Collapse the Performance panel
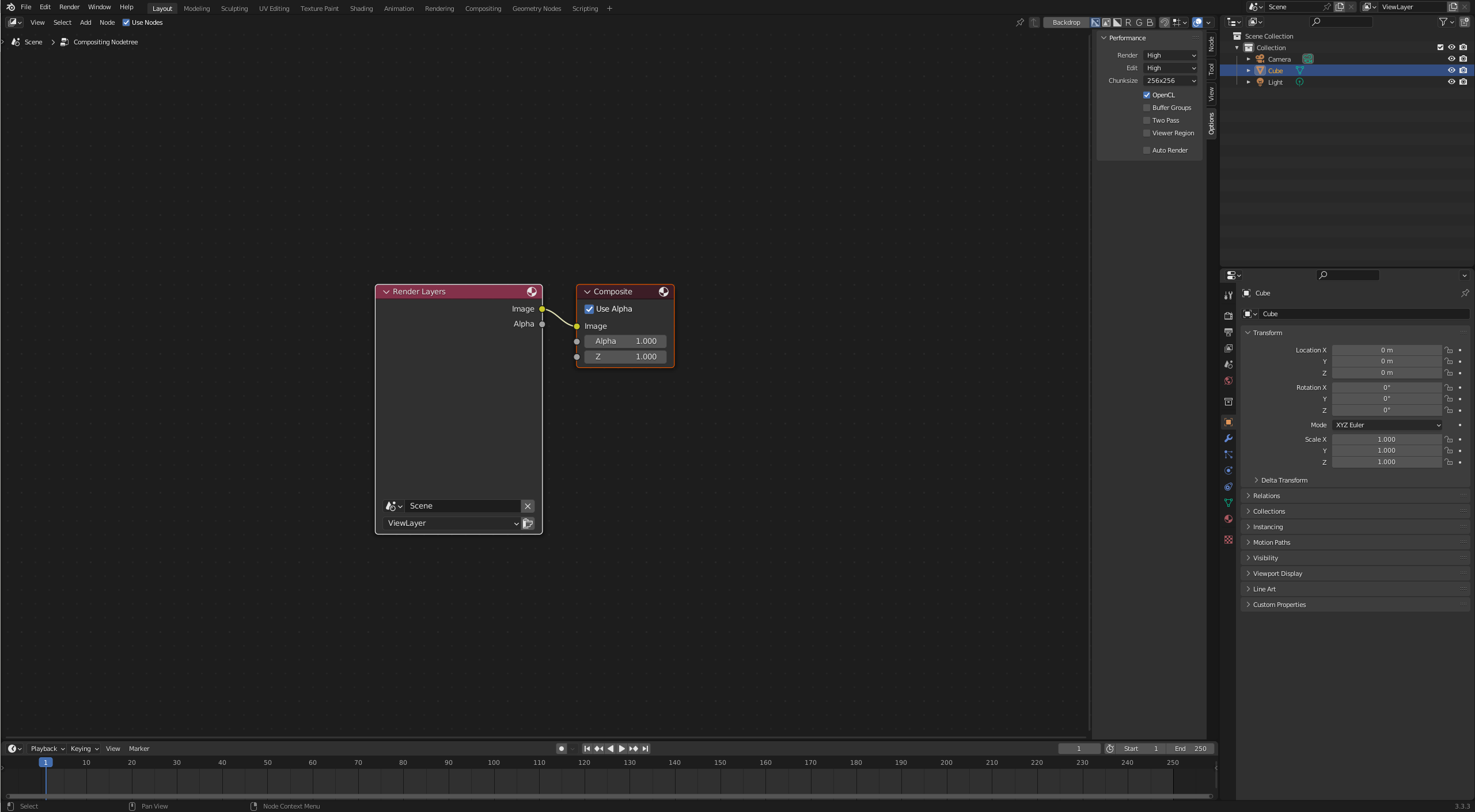 (1104, 38)
